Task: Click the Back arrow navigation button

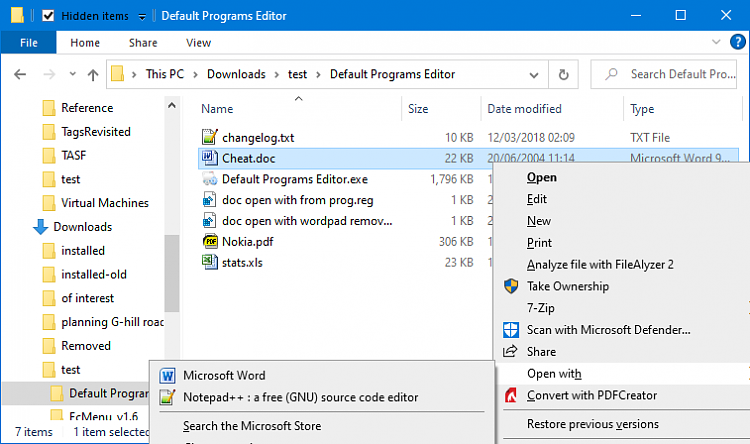Action: tap(23, 74)
